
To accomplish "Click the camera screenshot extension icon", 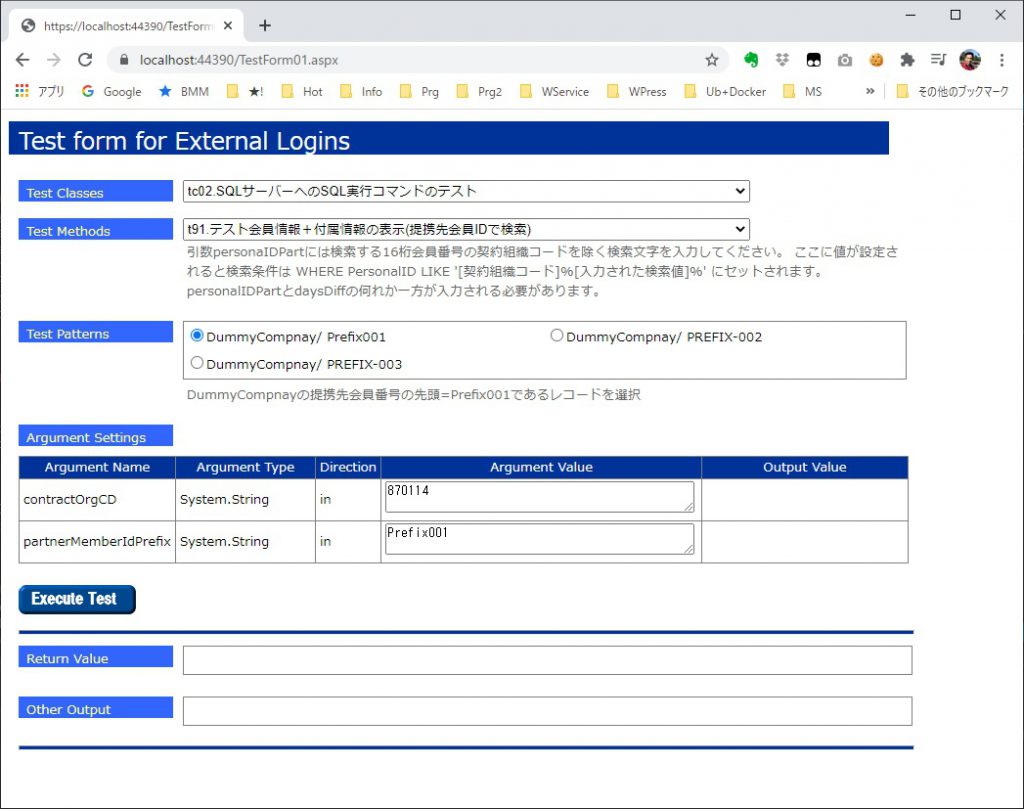I will click(844, 60).
